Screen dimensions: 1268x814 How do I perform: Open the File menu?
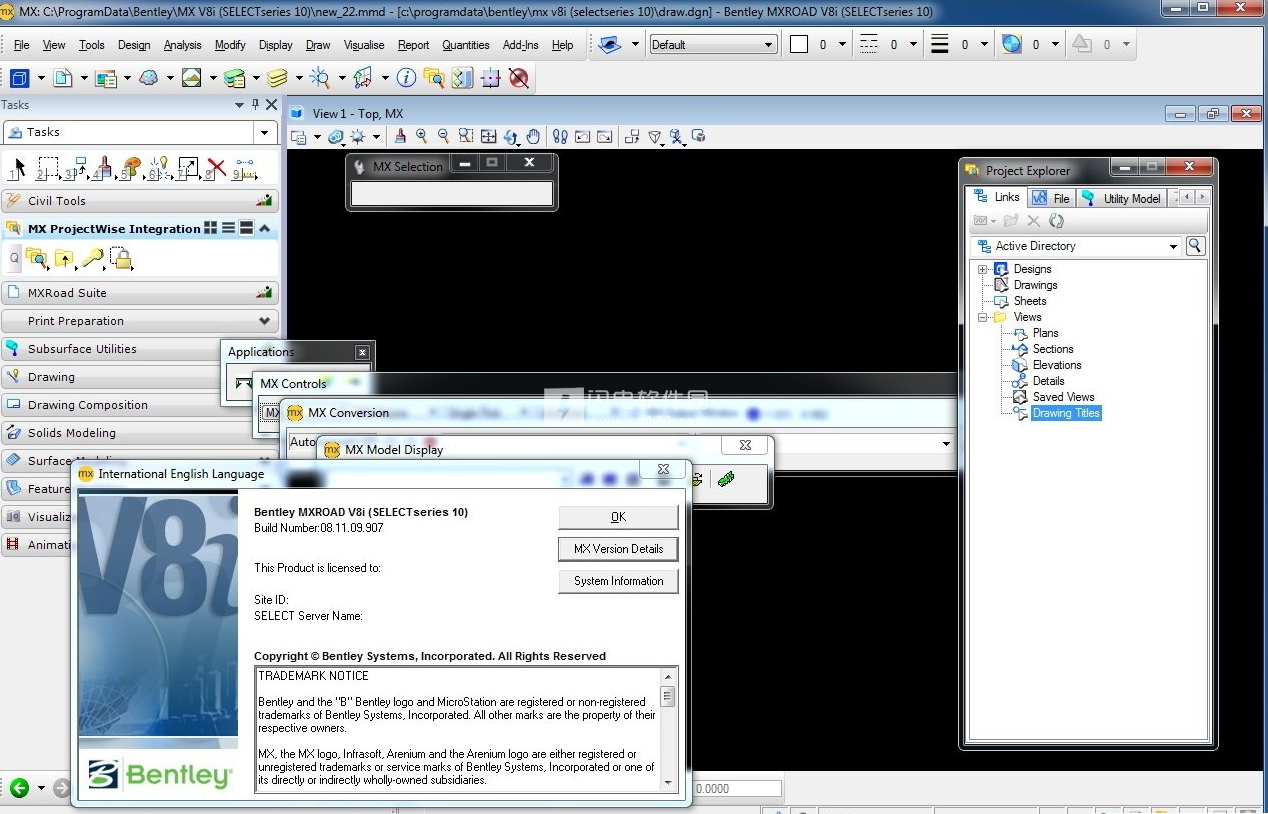click(x=21, y=45)
